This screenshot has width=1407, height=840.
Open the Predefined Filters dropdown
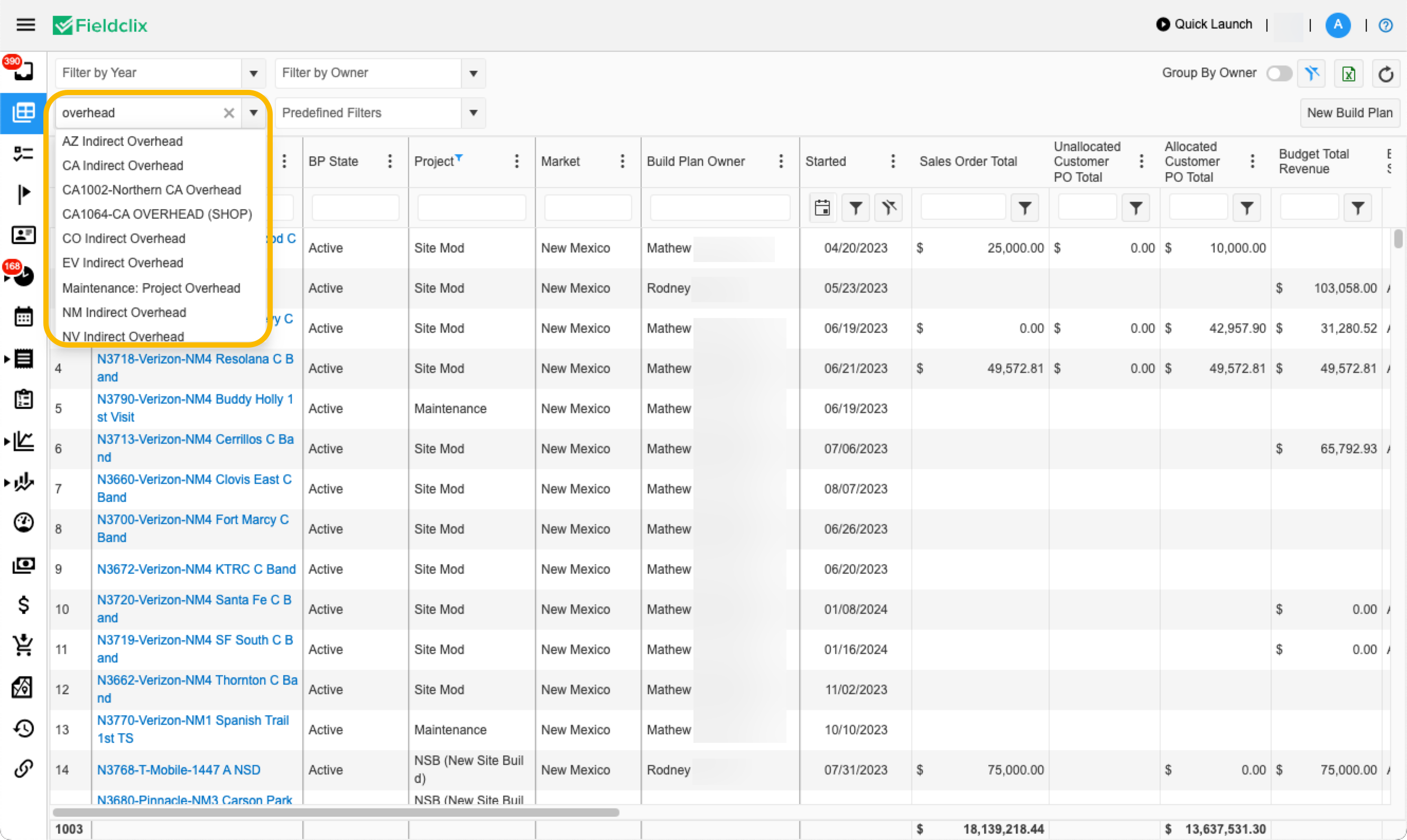474,113
